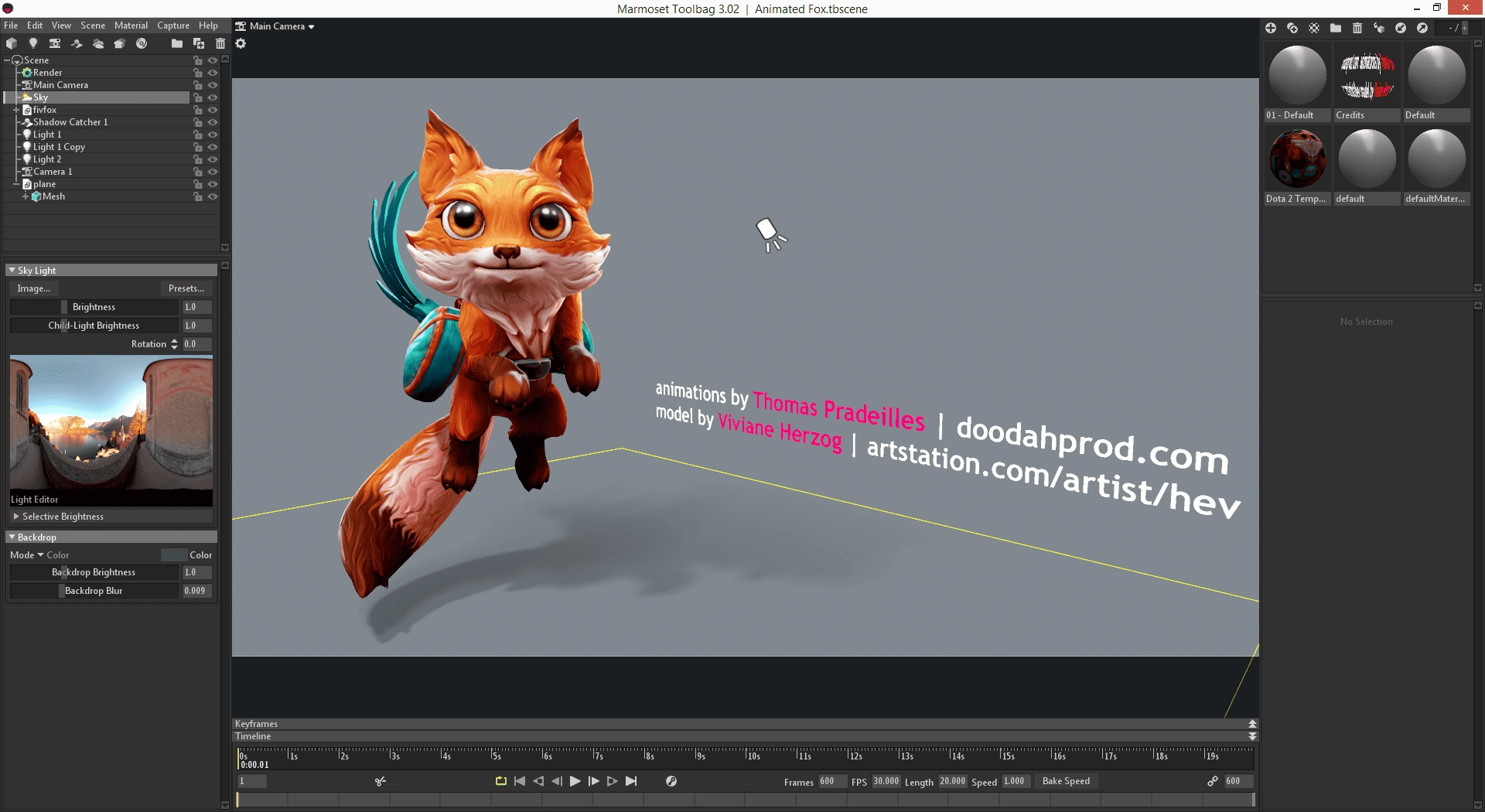This screenshot has width=1485, height=812.
Task: Open timeline settings wrench icon
Action: pos(671,781)
